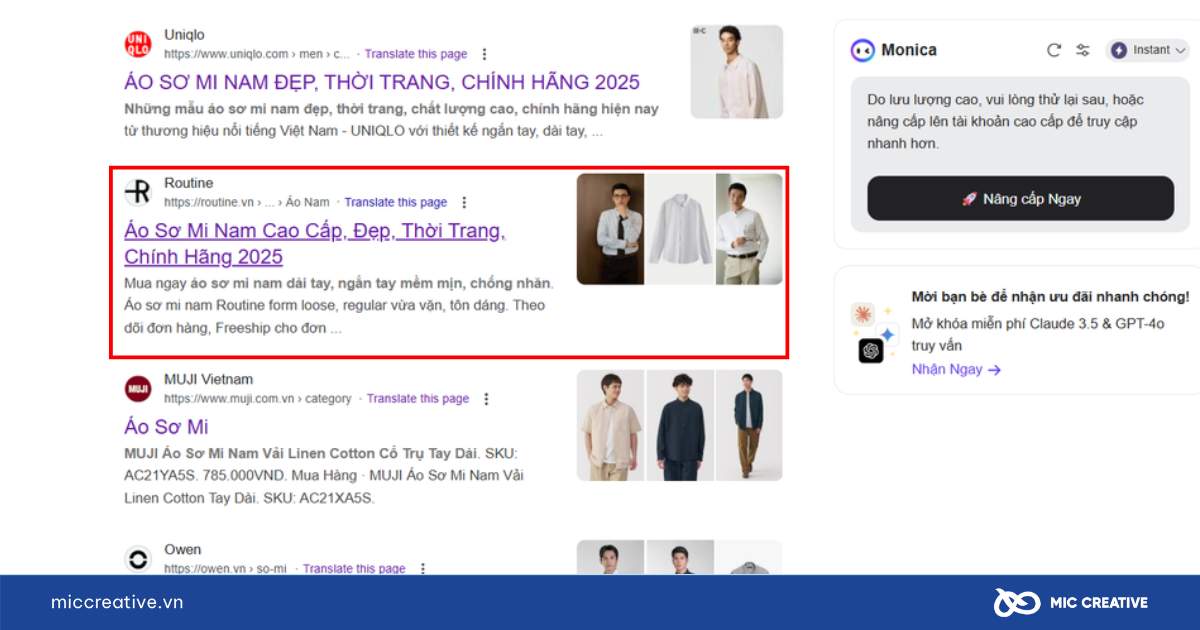Click the GPT icon in invite card
This screenshot has height=630, width=1200.
tap(871, 351)
